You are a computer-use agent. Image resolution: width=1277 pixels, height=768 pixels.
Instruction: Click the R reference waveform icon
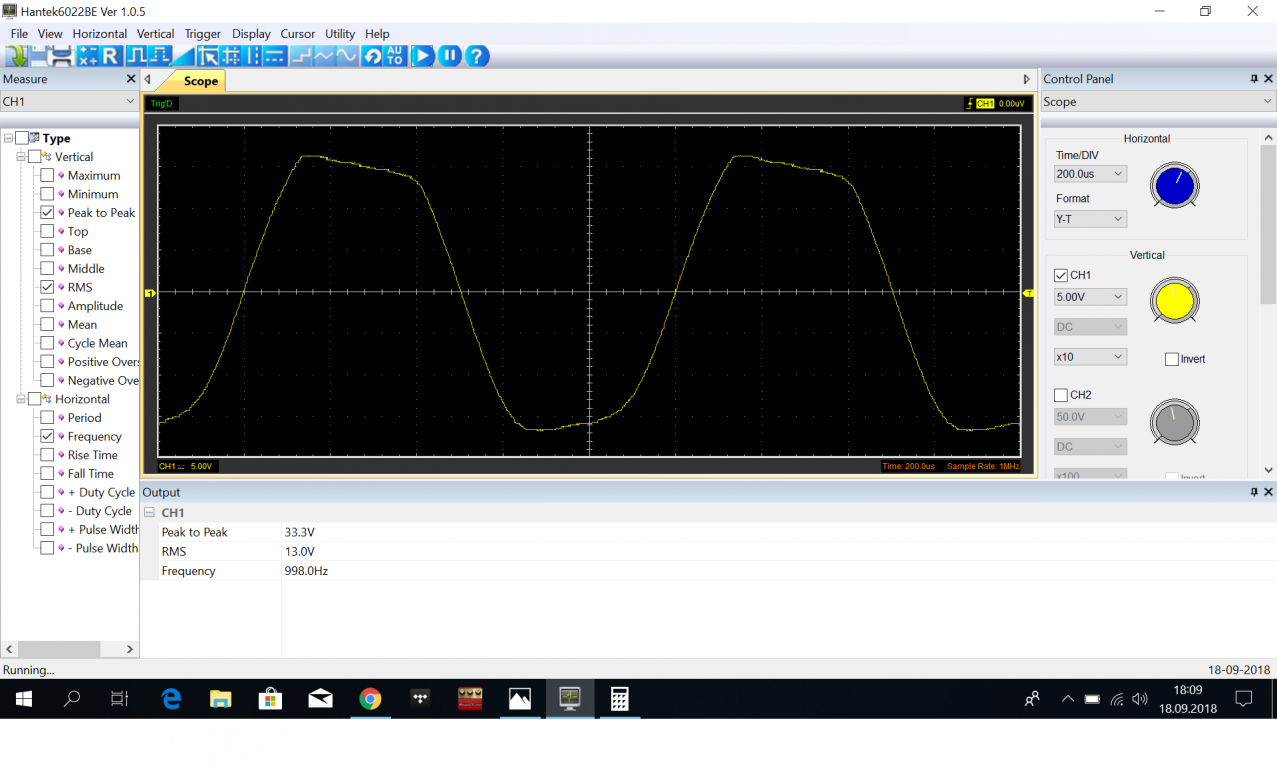click(x=110, y=56)
